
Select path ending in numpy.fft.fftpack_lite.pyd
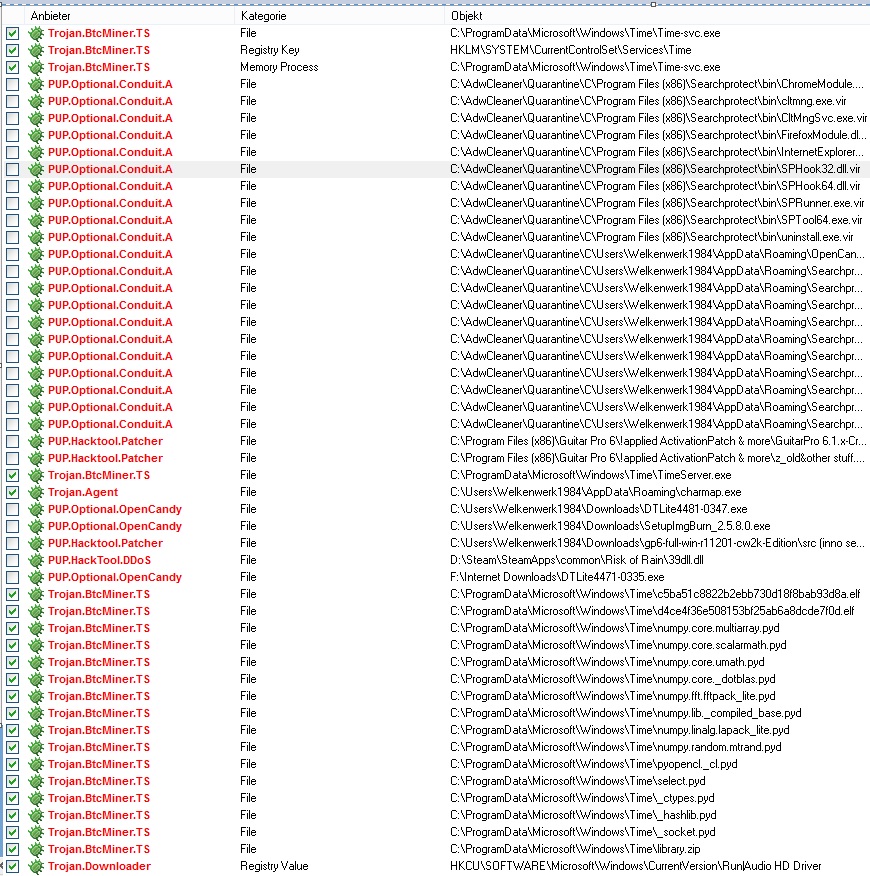pyautogui.click(x=612, y=696)
